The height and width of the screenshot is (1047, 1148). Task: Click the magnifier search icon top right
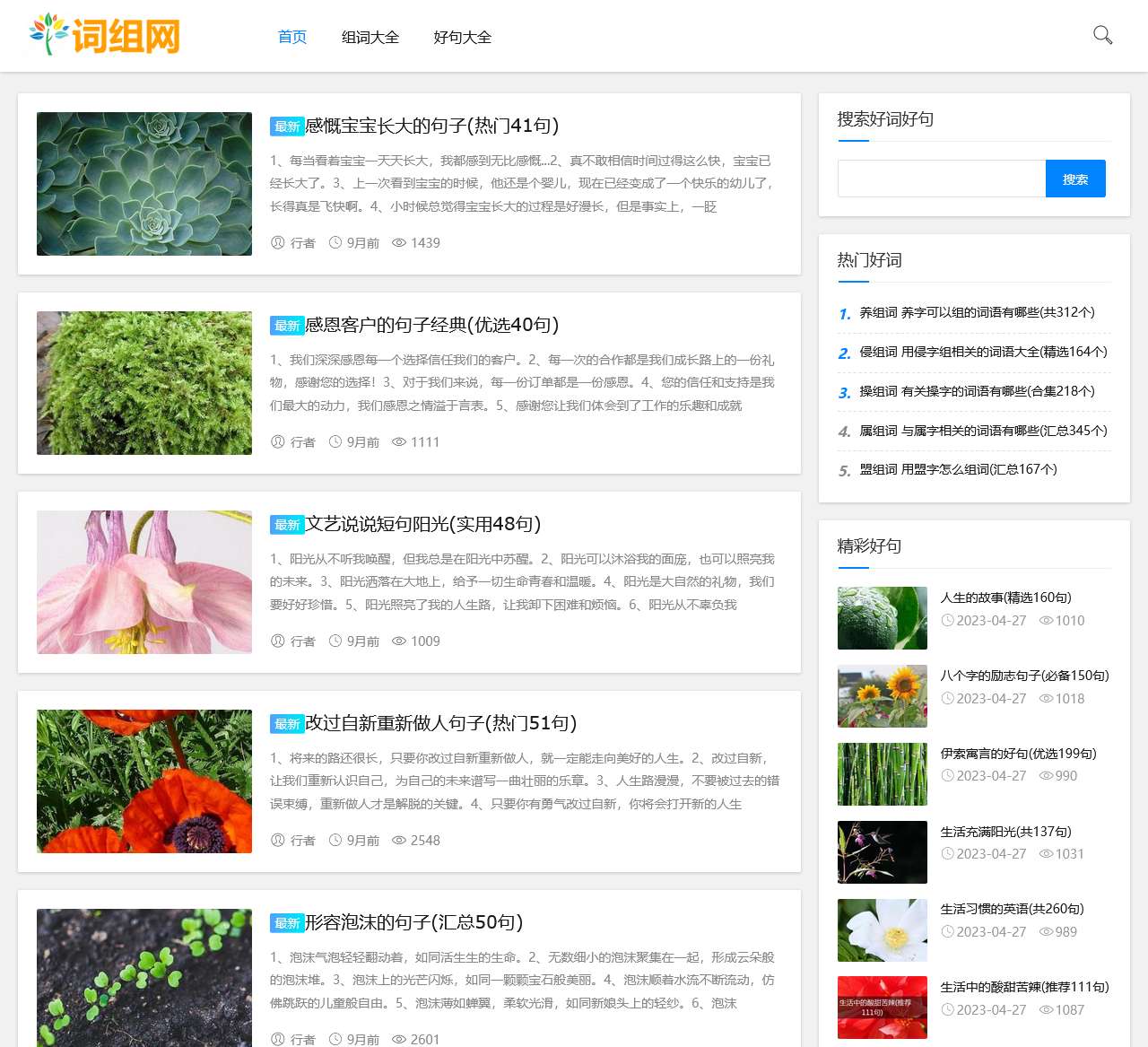(x=1102, y=37)
